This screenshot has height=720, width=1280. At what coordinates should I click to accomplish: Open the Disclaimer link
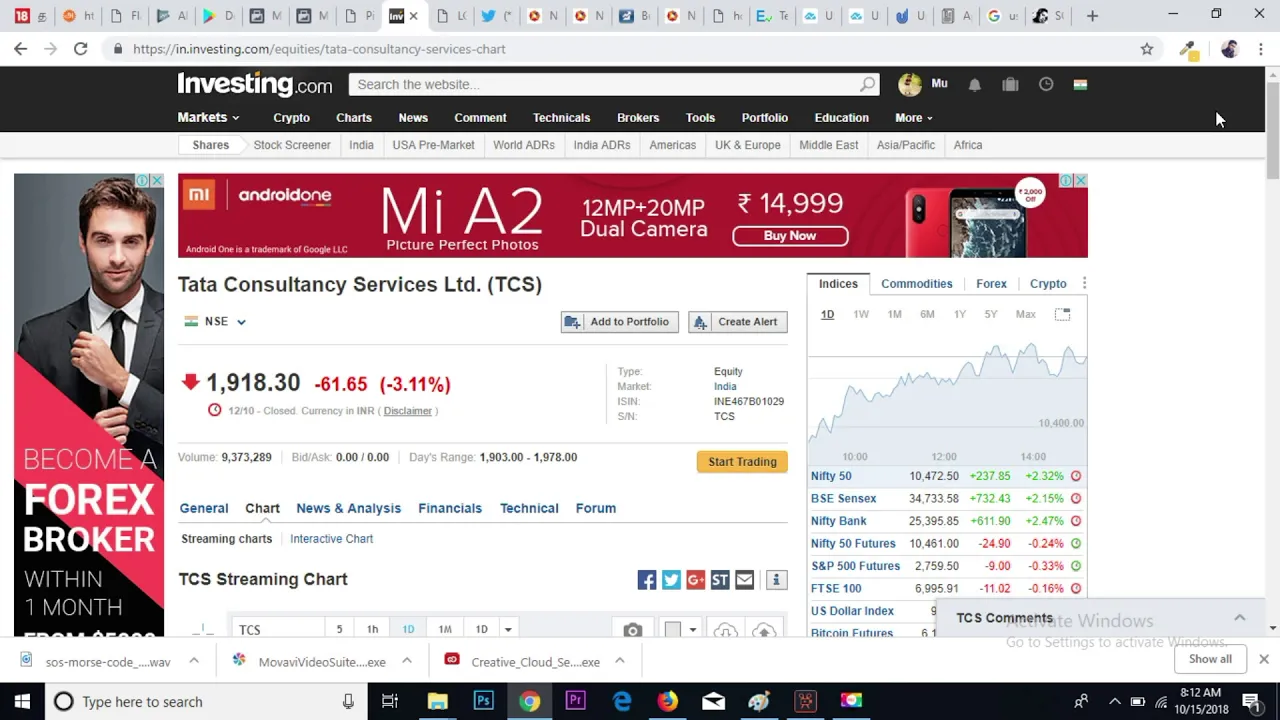(x=407, y=411)
